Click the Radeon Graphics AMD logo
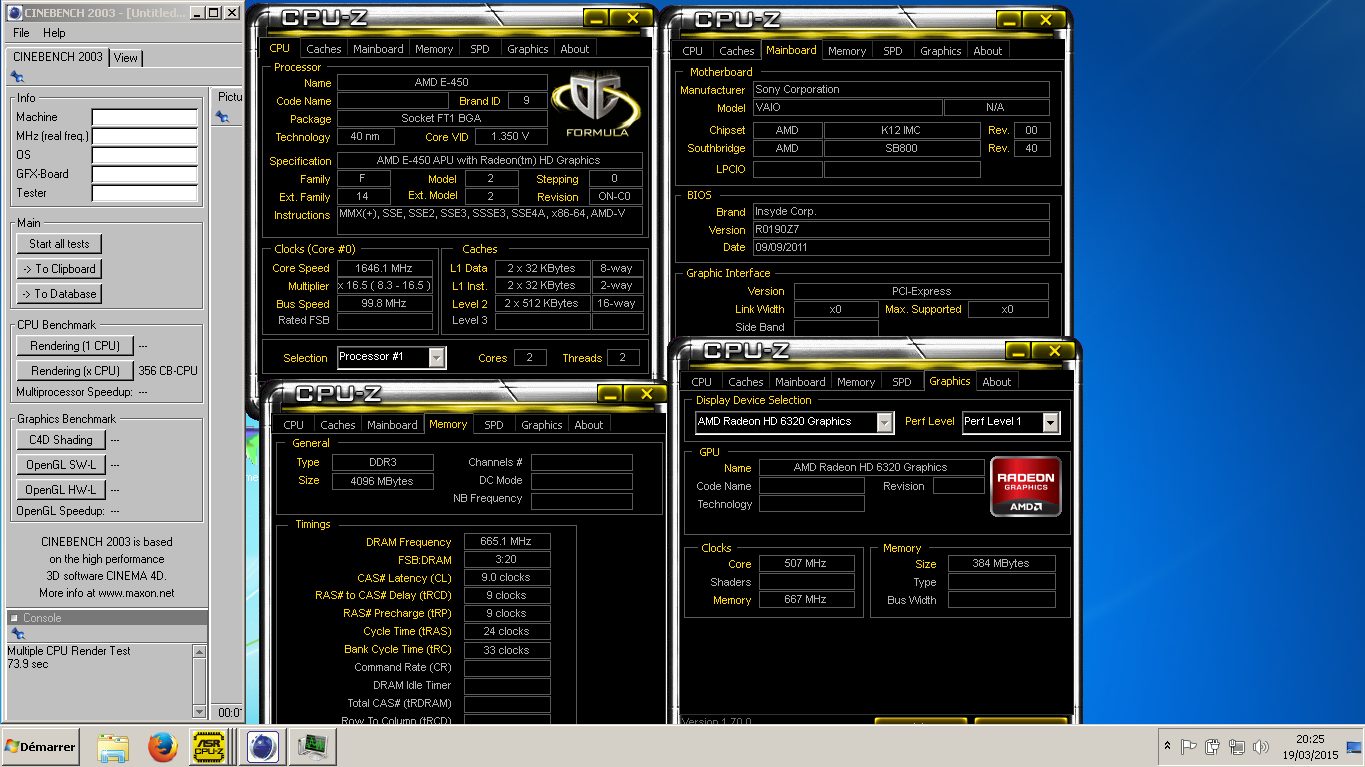1365x767 pixels. click(x=1026, y=487)
